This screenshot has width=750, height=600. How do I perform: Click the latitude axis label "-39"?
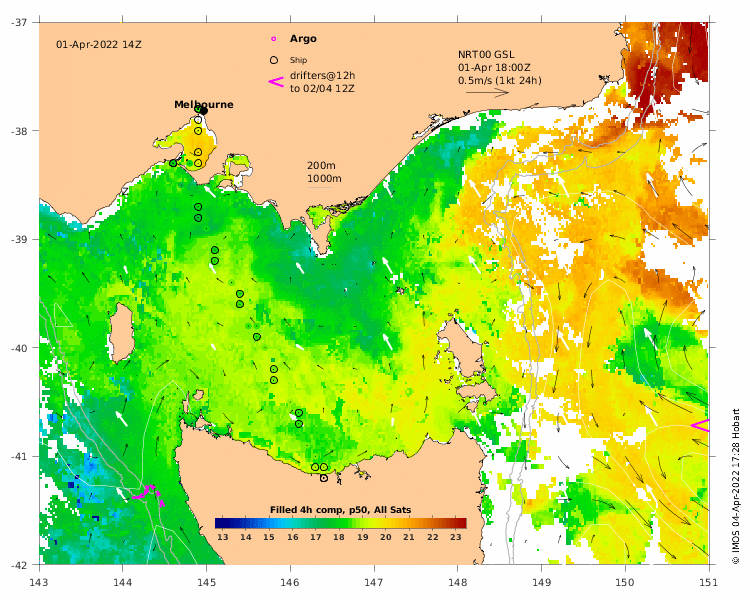20,239
